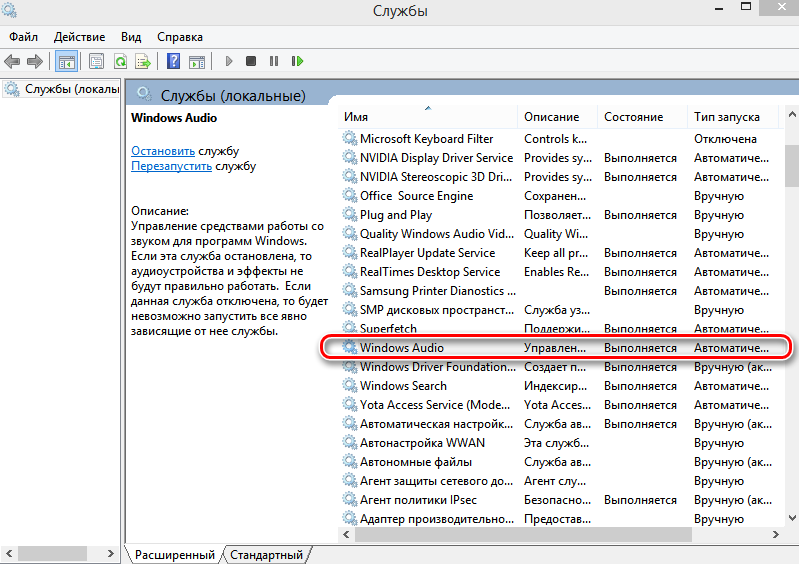Start service with the play icon
The image size is (799, 564).
[x=229, y=61]
